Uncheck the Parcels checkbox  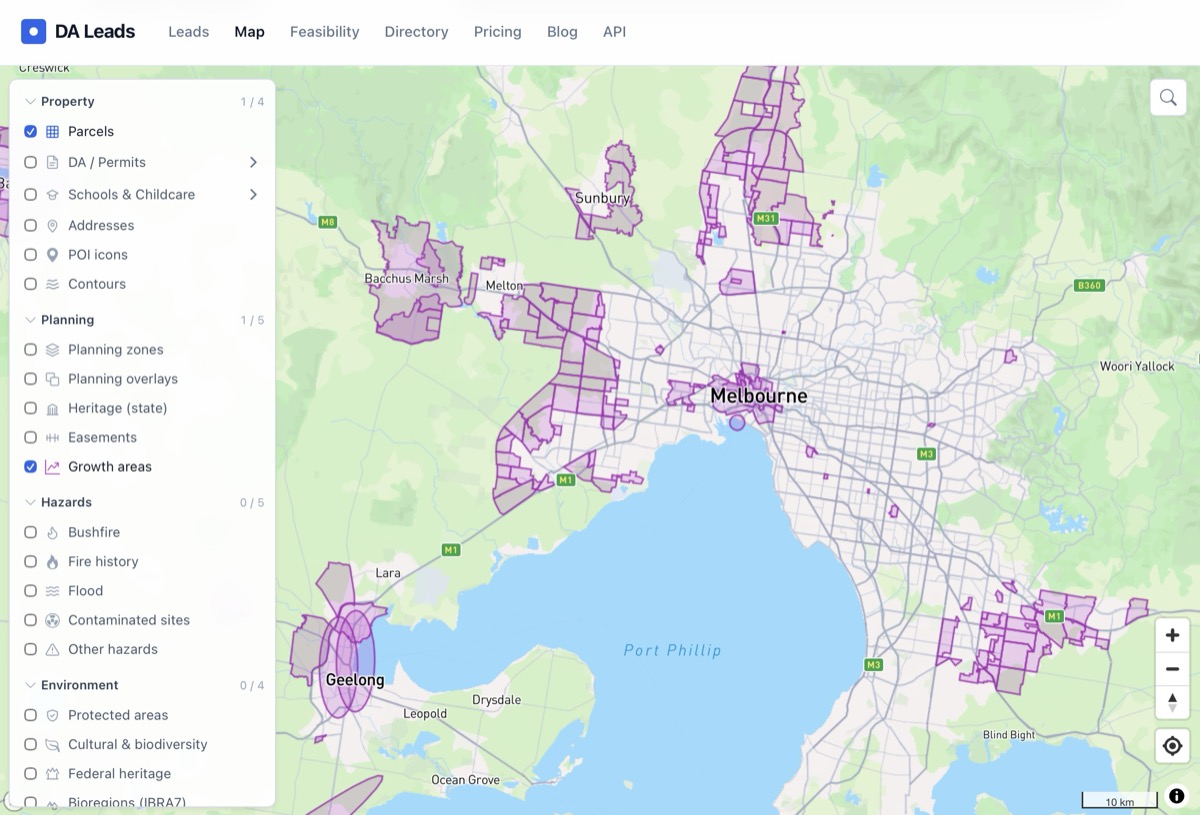pos(31,132)
